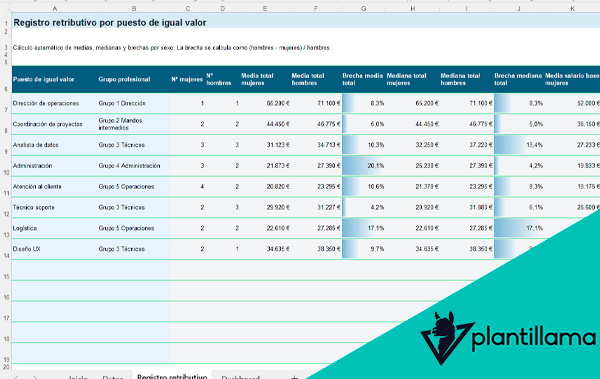Click the 20,1% brecha media cell

363,166
